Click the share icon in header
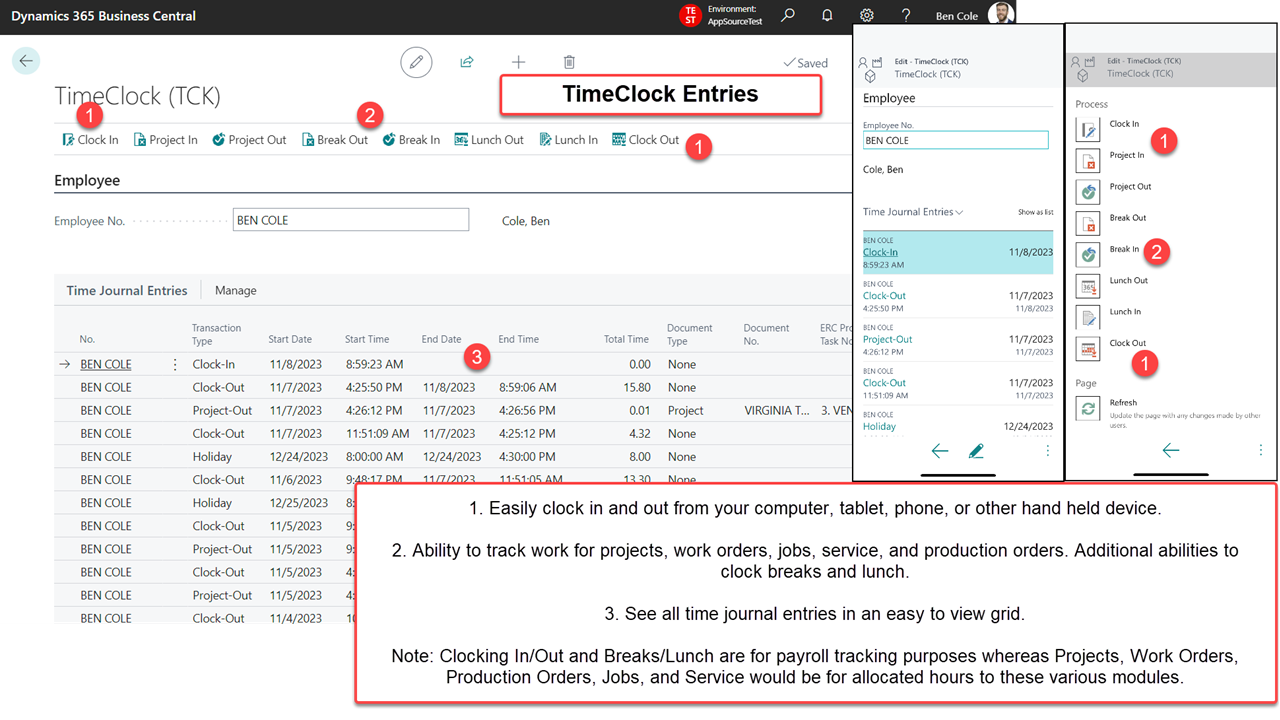The height and width of the screenshot is (720, 1280). click(466, 62)
